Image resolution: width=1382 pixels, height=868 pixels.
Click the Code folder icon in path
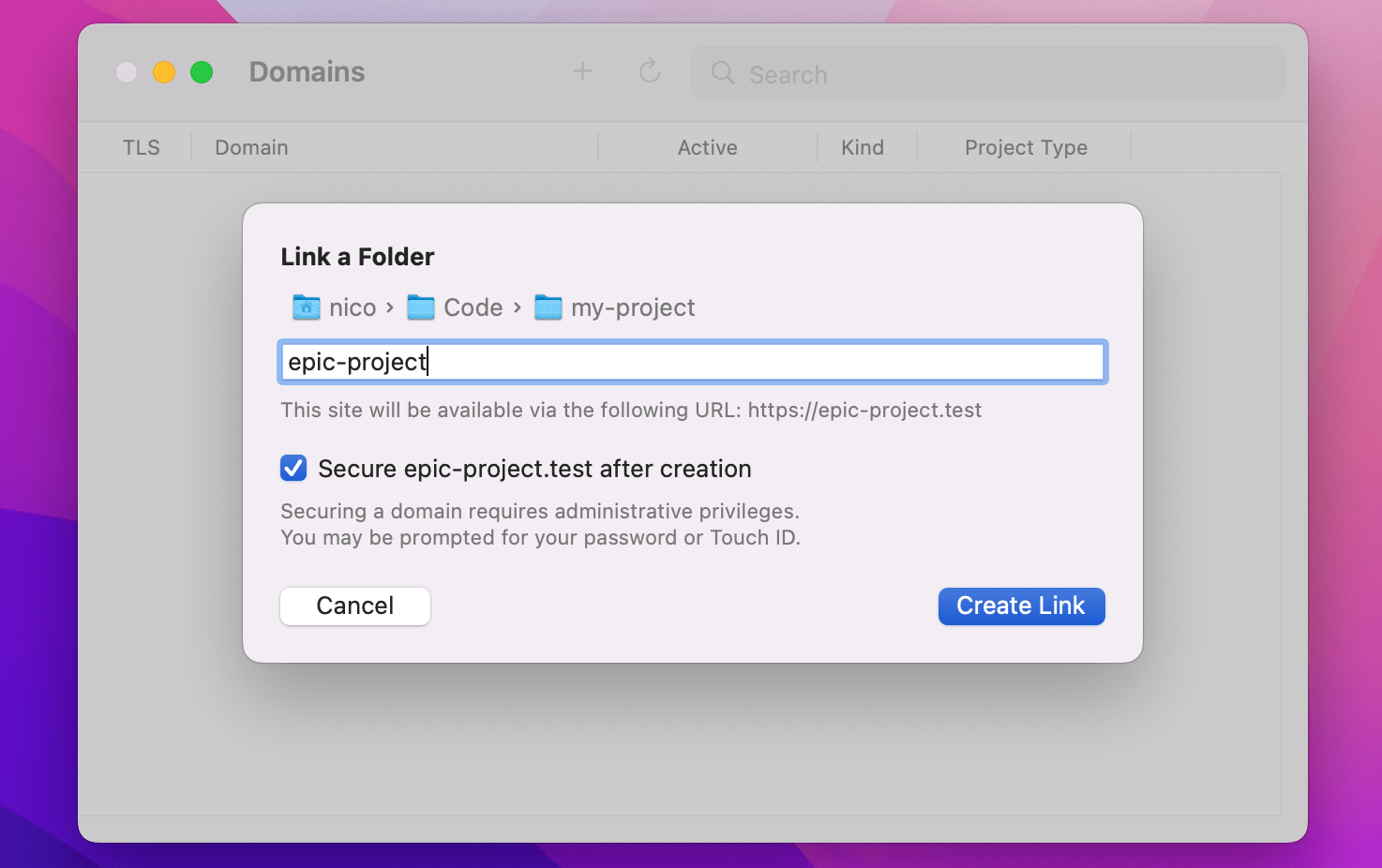(x=421, y=307)
